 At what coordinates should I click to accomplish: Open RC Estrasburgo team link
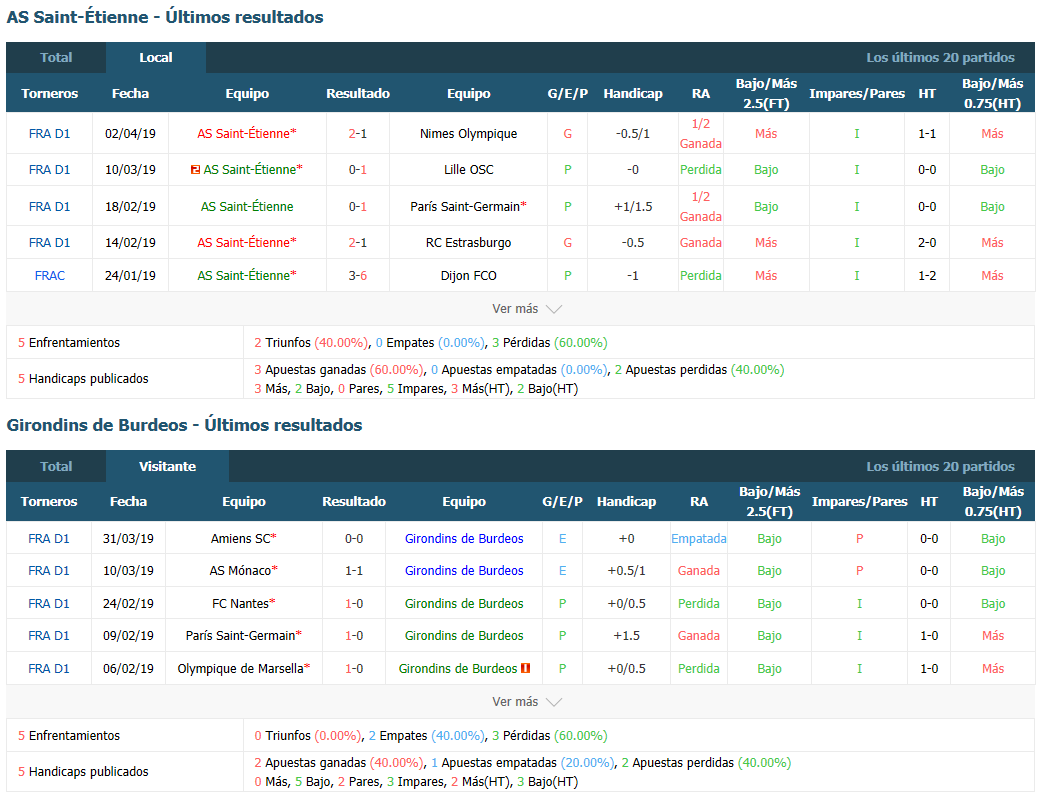click(469, 243)
